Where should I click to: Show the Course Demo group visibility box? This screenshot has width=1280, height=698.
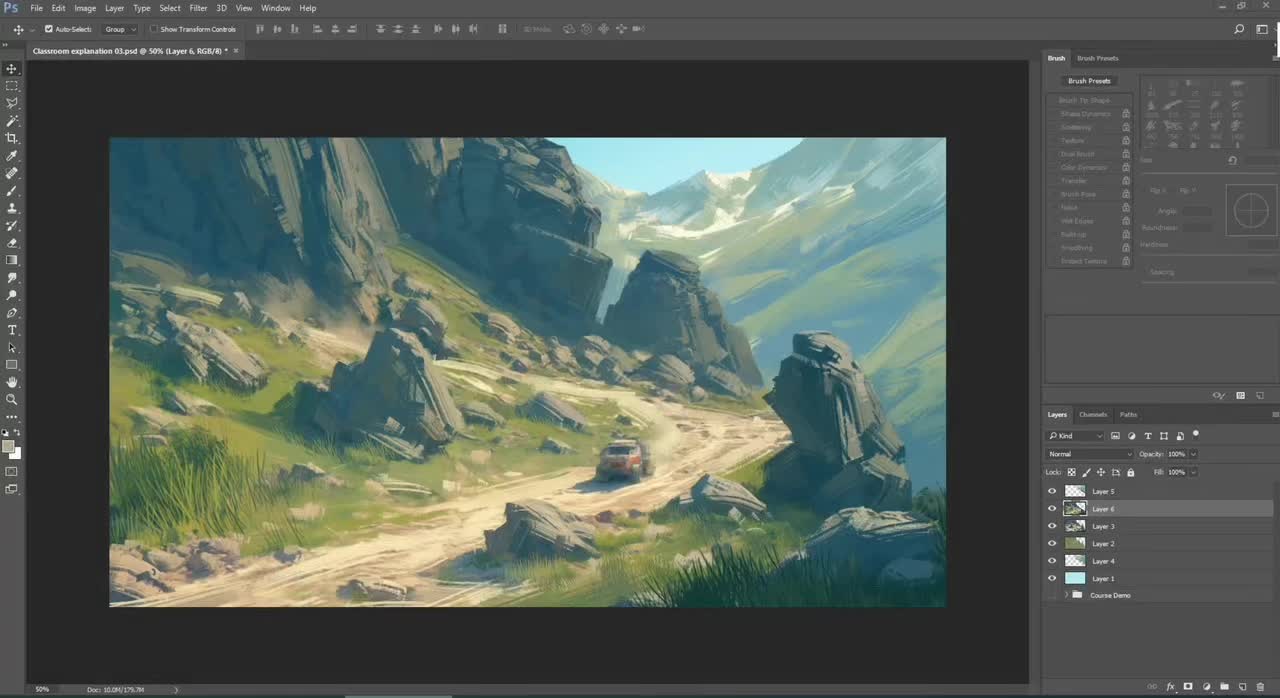point(1051,595)
